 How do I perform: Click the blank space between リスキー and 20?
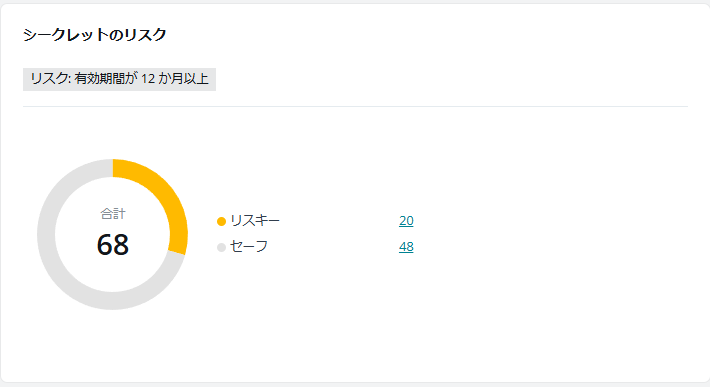tap(340, 221)
